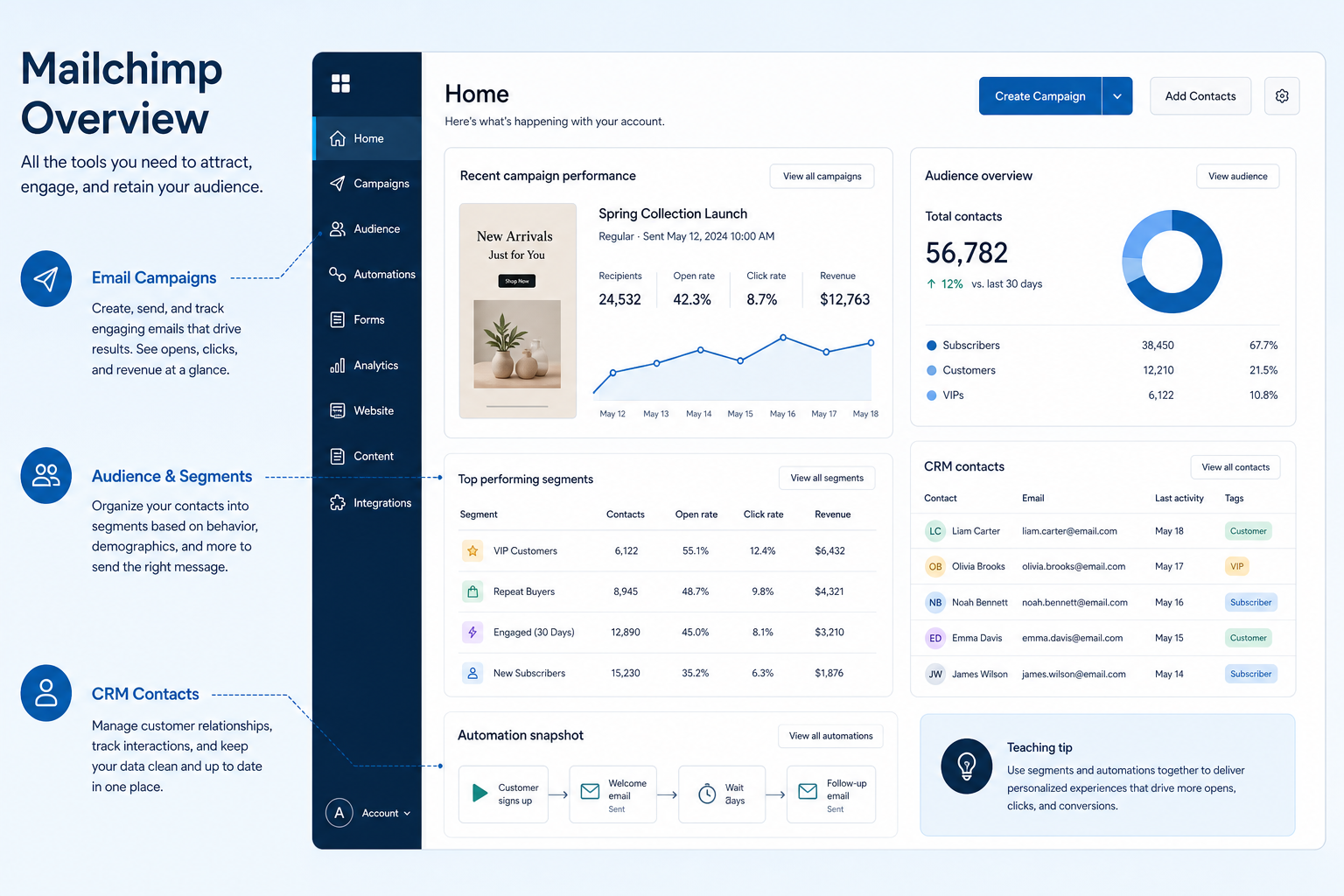Click the May 16 peak chart point
This screenshot has height=896, width=1344.
pyautogui.click(x=783, y=337)
